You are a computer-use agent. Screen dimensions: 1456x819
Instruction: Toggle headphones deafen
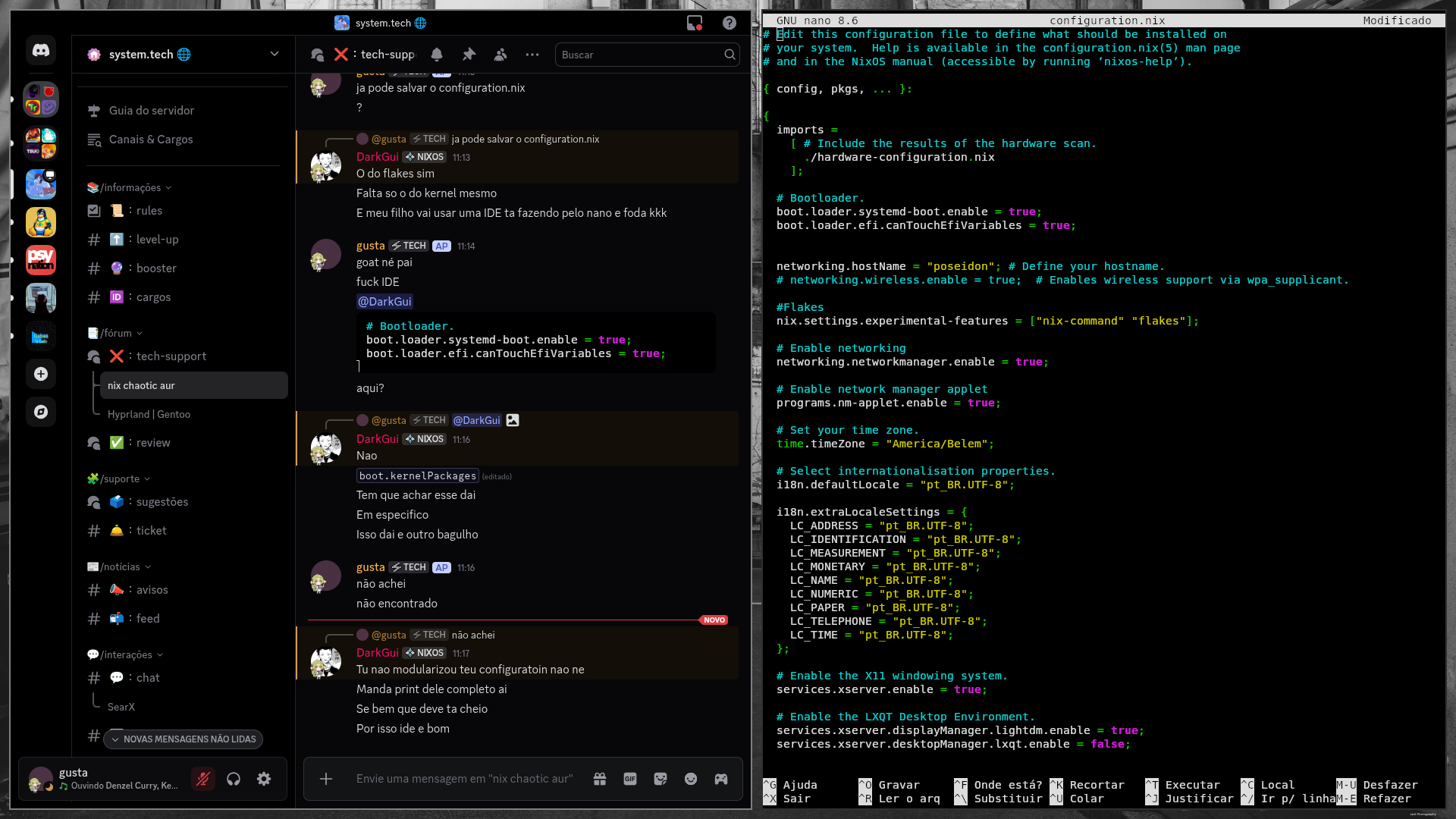pyautogui.click(x=234, y=779)
